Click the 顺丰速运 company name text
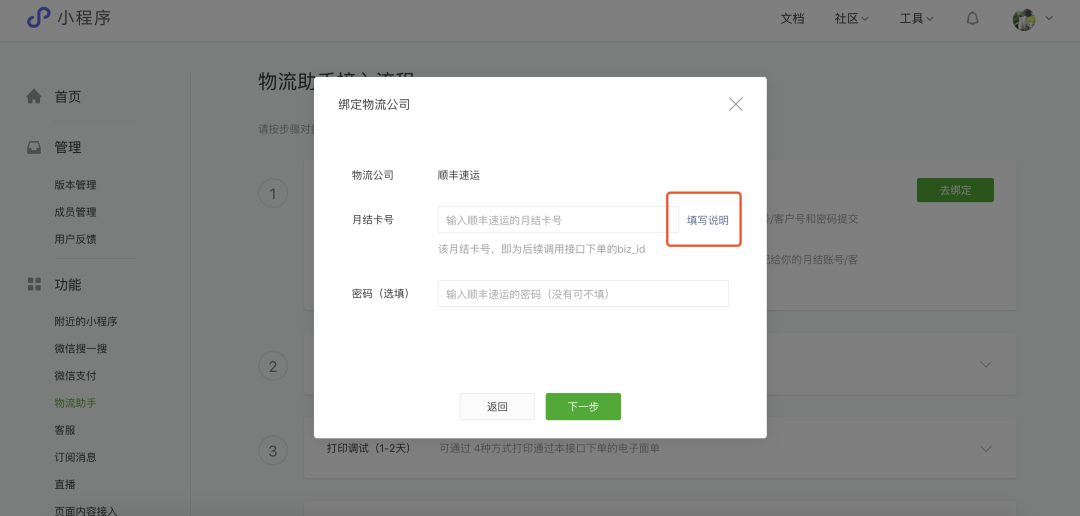The image size is (1080, 516). tap(459, 175)
